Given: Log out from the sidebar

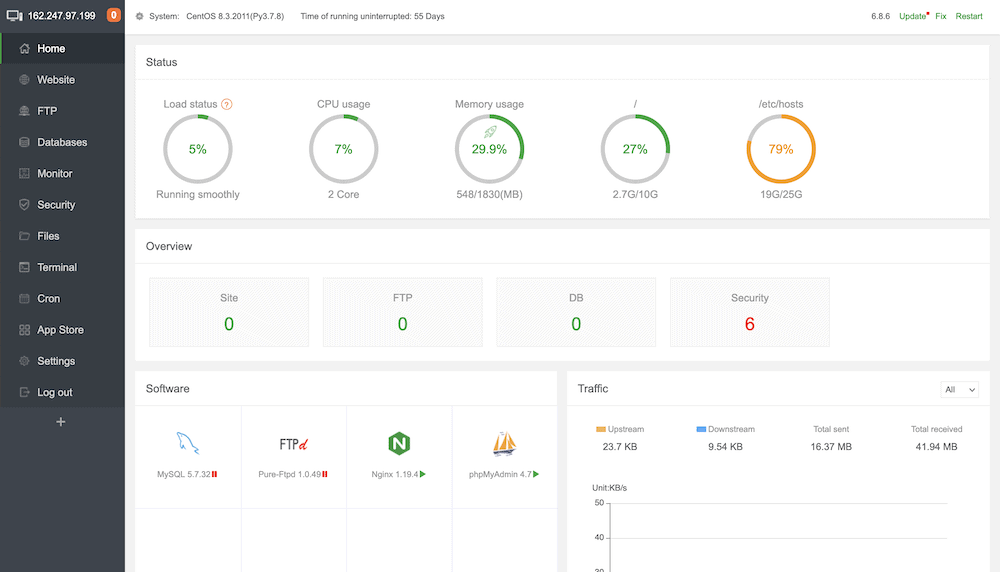Looking at the screenshot, I should click(55, 392).
